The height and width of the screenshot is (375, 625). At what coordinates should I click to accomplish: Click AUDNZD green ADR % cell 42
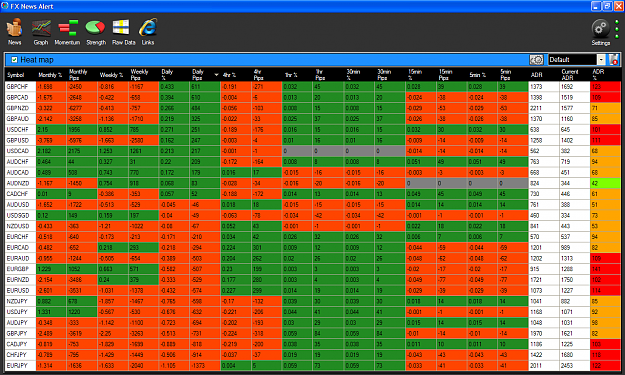click(x=605, y=183)
